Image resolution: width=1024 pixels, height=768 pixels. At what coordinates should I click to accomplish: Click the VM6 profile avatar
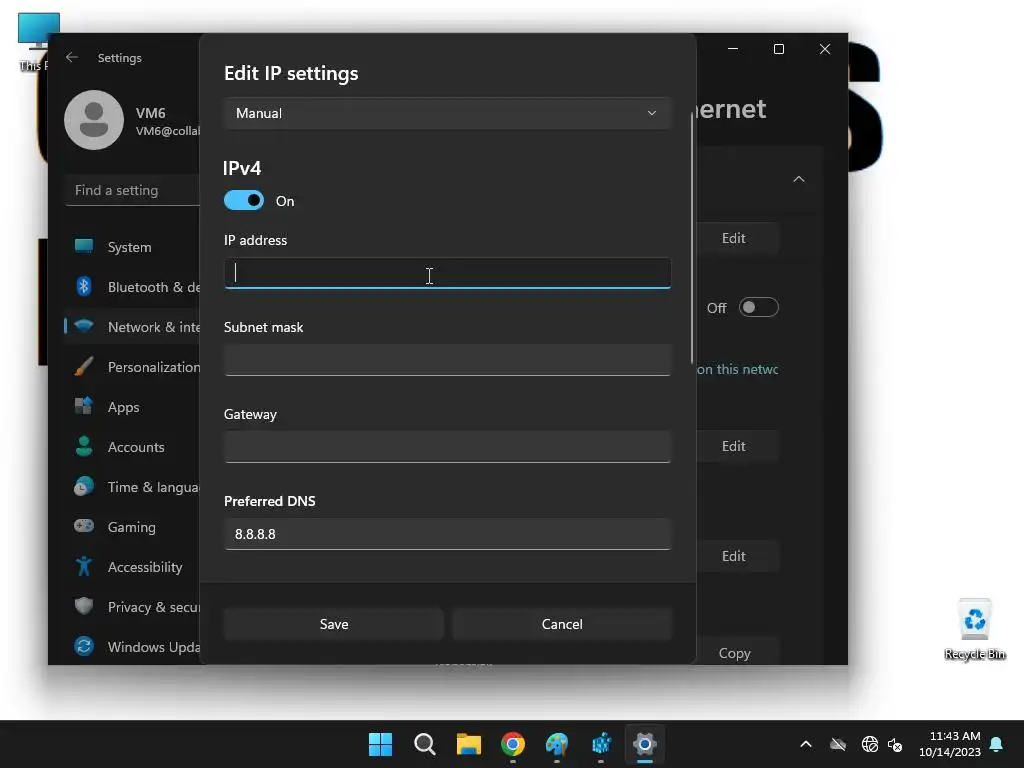pyautogui.click(x=94, y=120)
